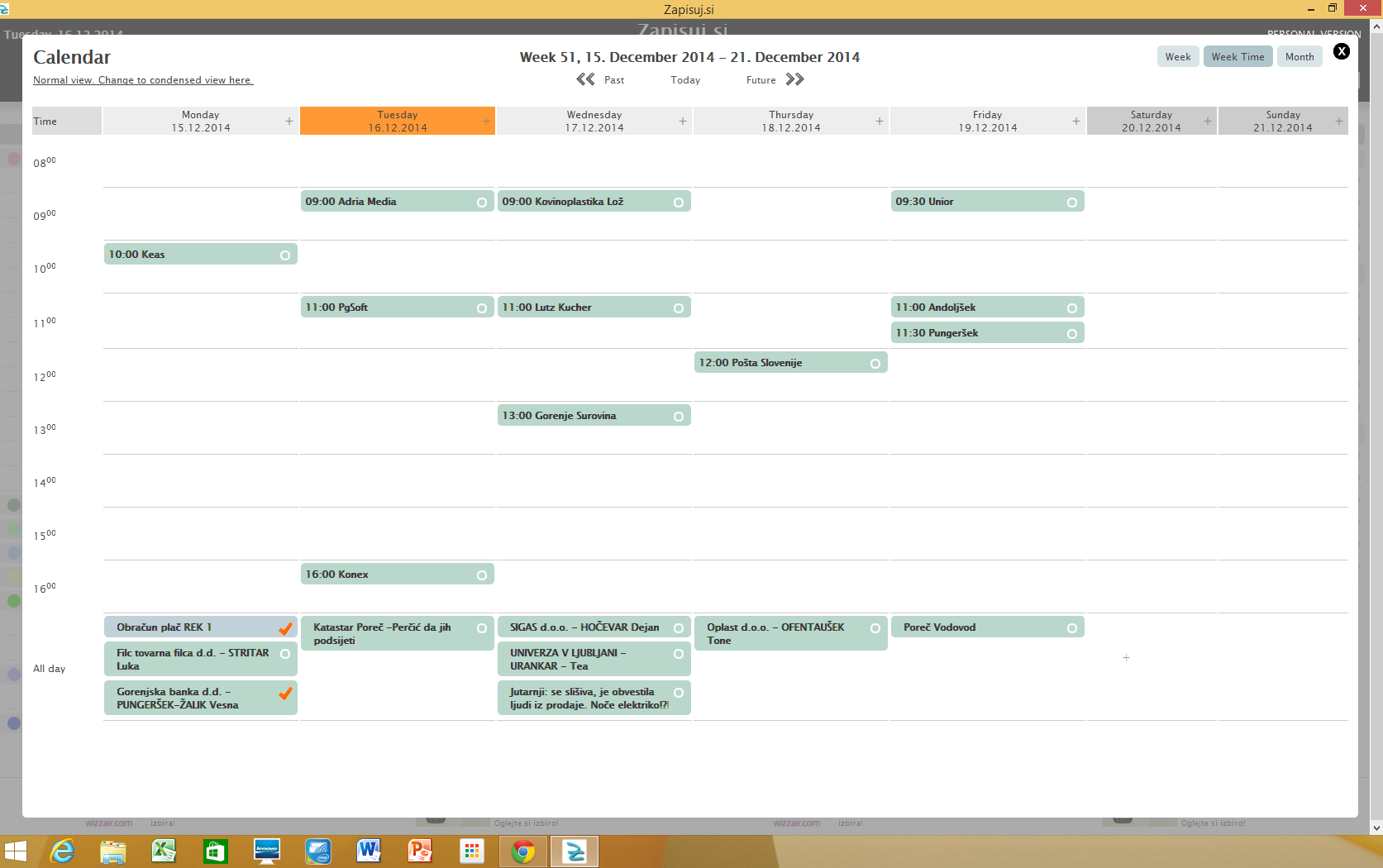The height and width of the screenshot is (868, 1383).
Task: Click the vertical scrollbar down arrow
Action: coord(1376,827)
